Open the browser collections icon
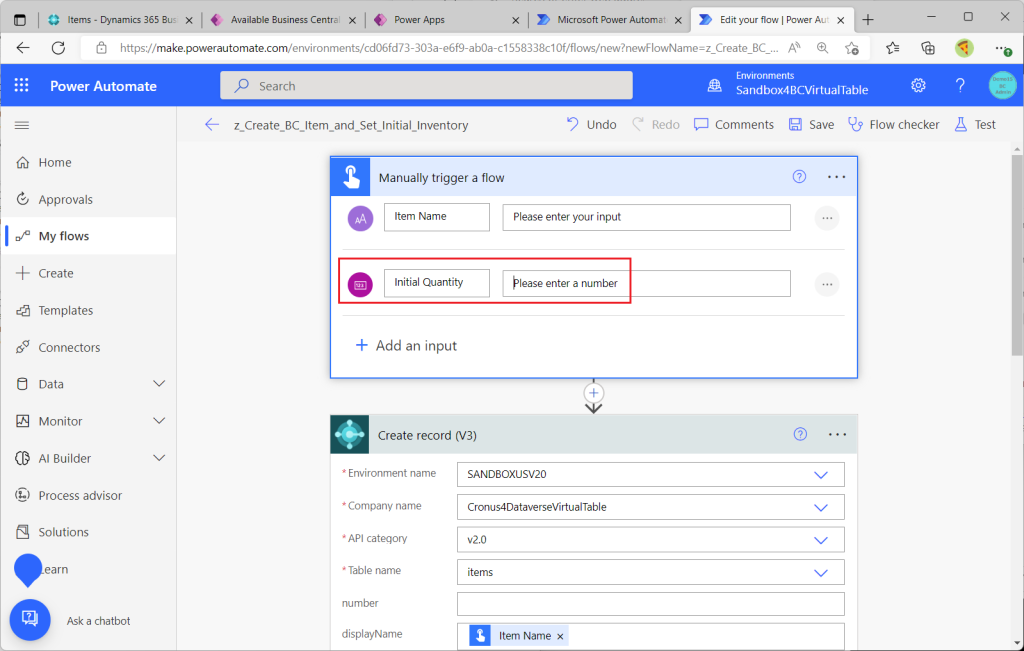The height and width of the screenshot is (651, 1024). (927, 48)
